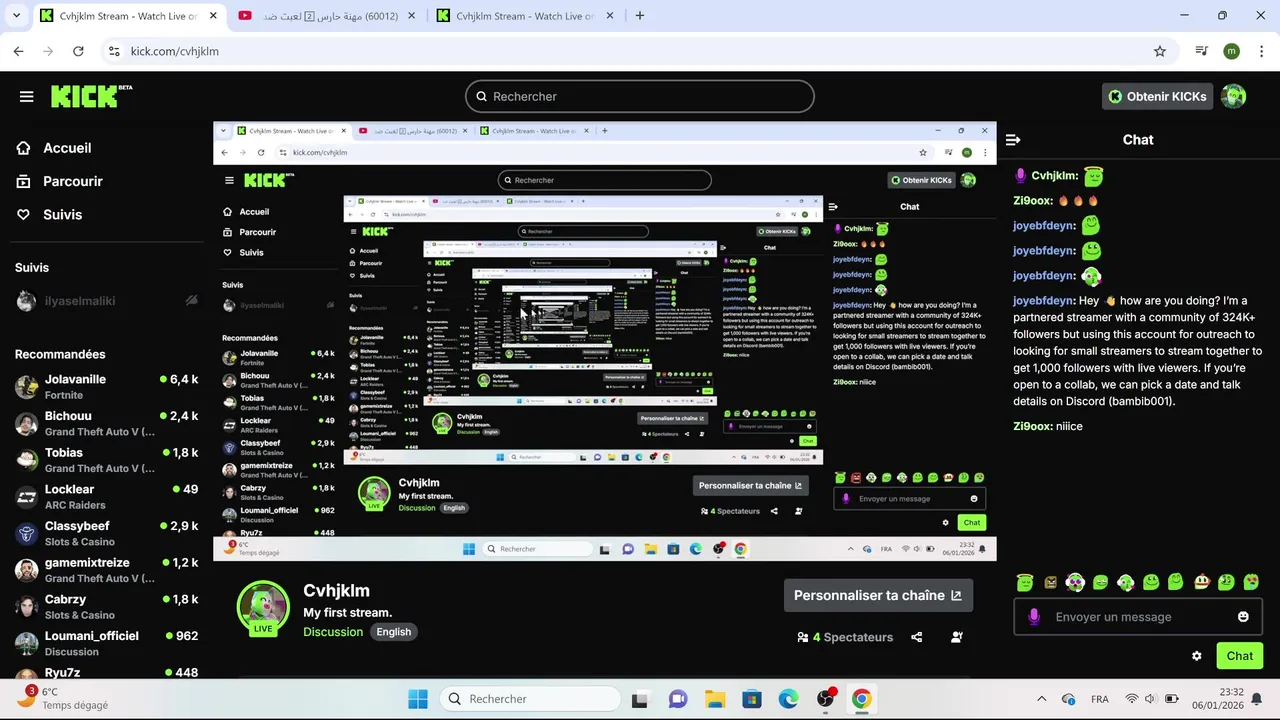Click username joyebfdeyn on long chat message
The height and width of the screenshot is (720, 1280).
pyautogui.click(x=1043, y=301)
